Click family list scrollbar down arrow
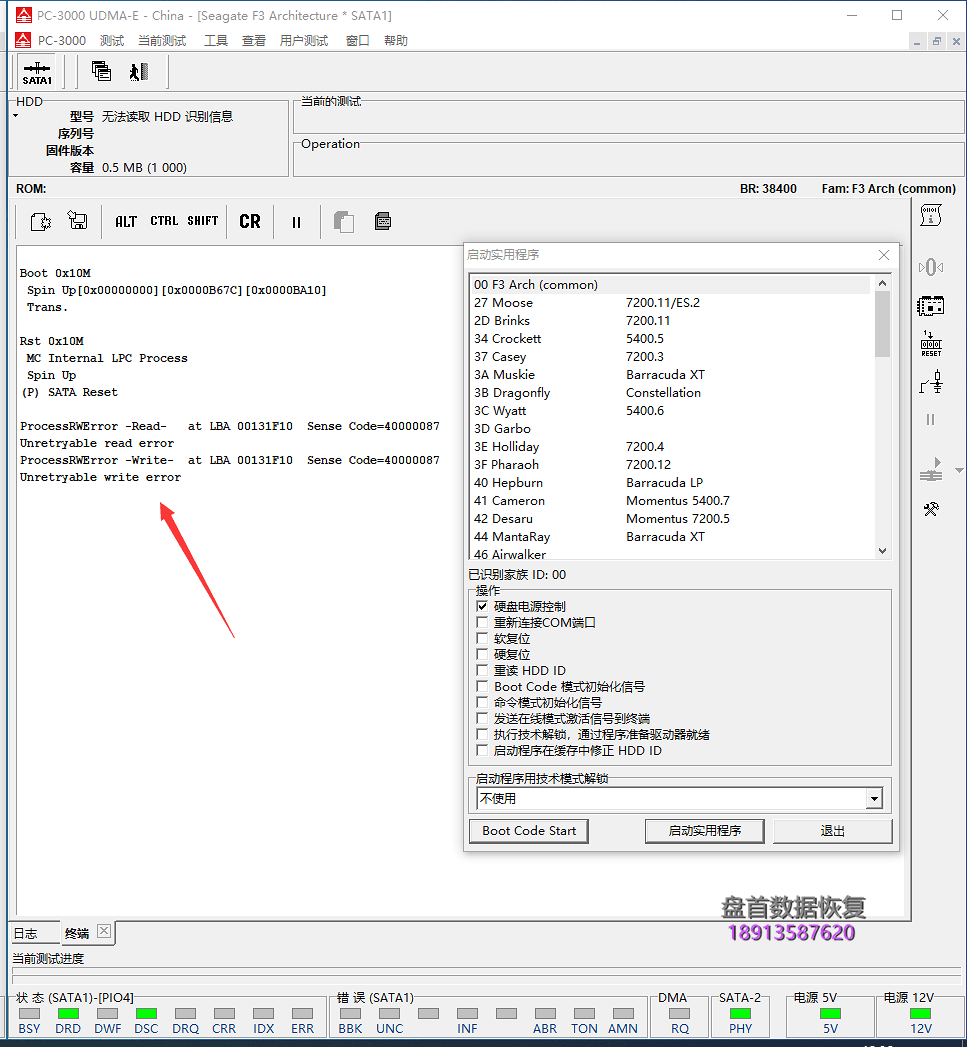 [882, 551]
